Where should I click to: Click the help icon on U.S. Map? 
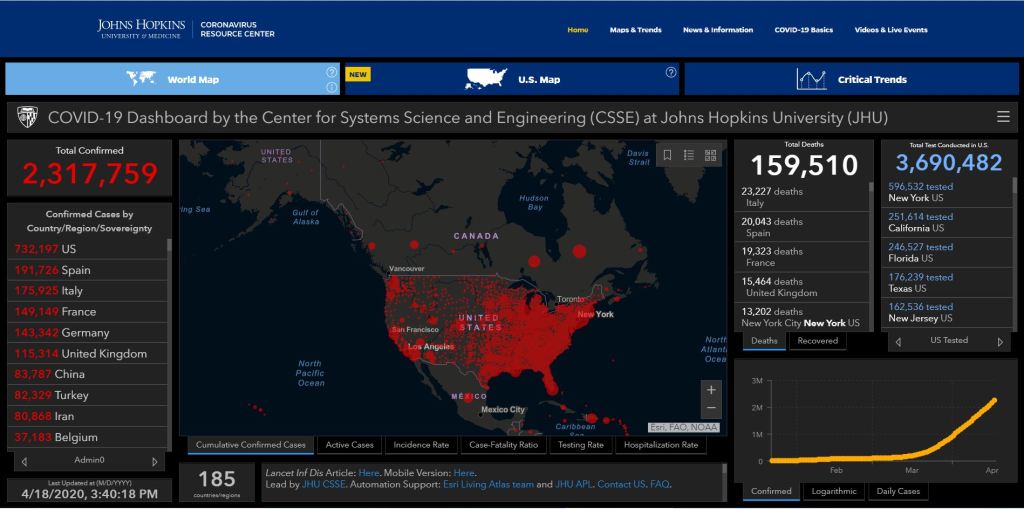[671, 72]
